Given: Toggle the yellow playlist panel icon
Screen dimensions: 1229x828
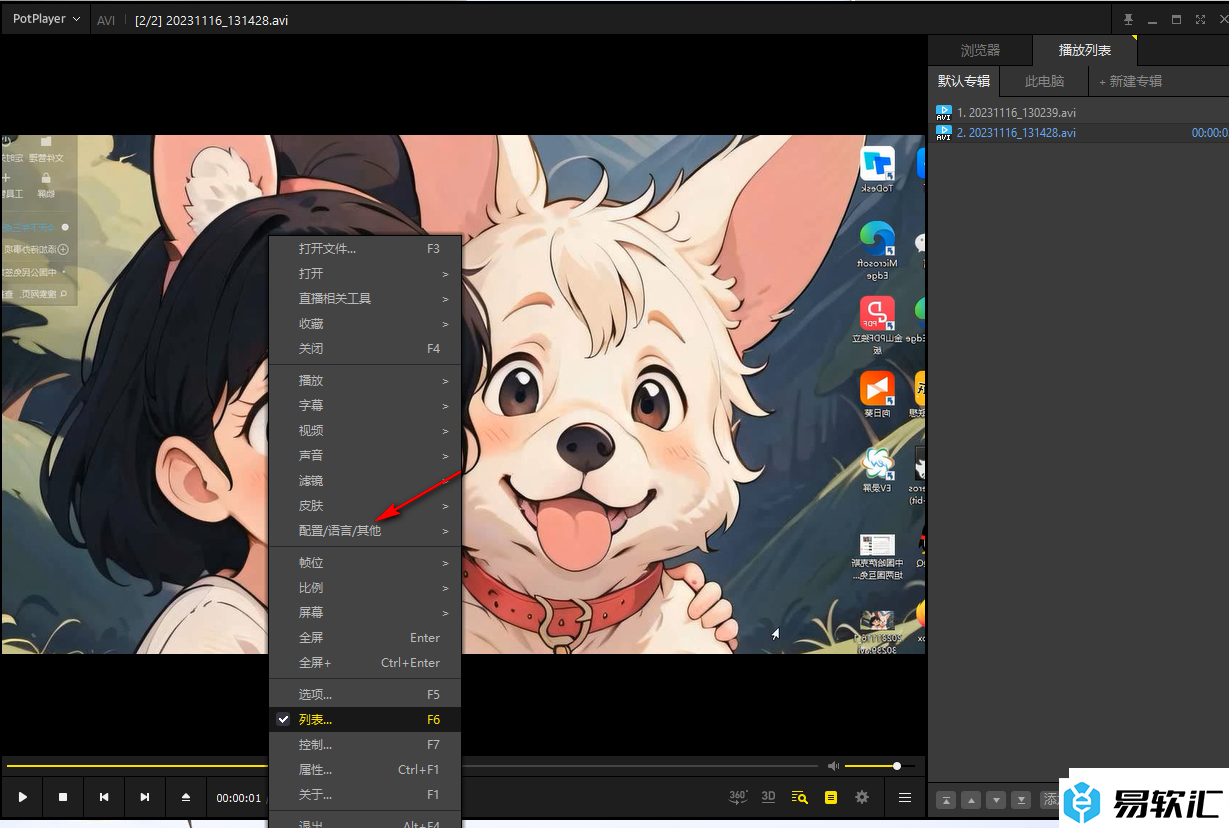Looking at the screenshot, I should tap(830, 797).
